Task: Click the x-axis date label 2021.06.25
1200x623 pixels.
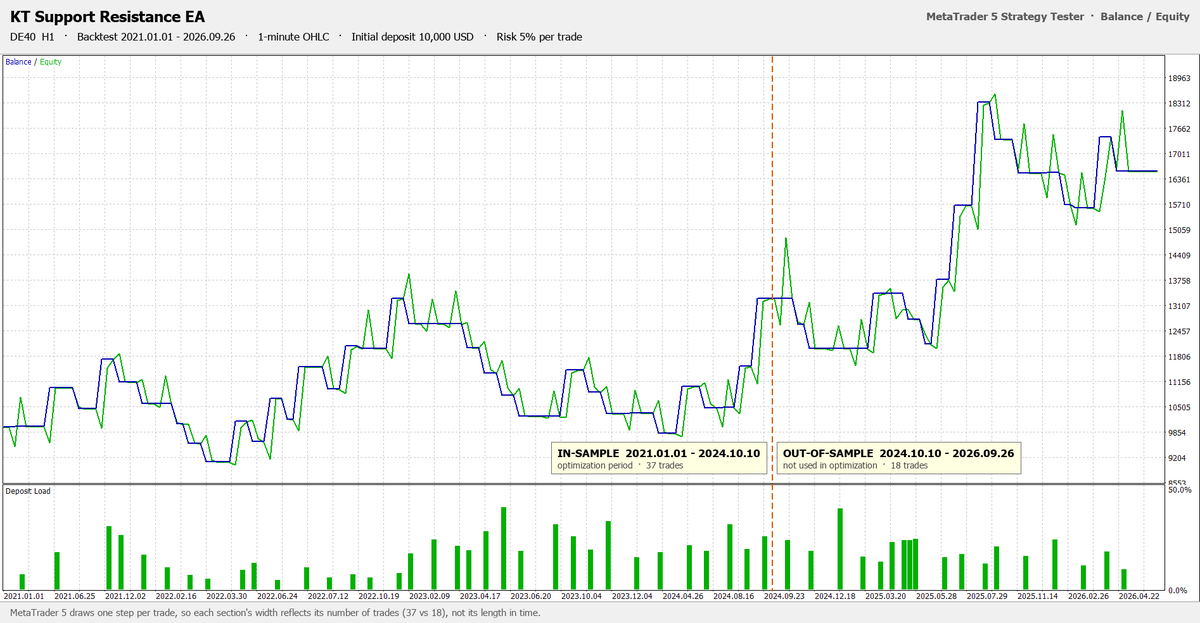Action: tap(77, 596)
